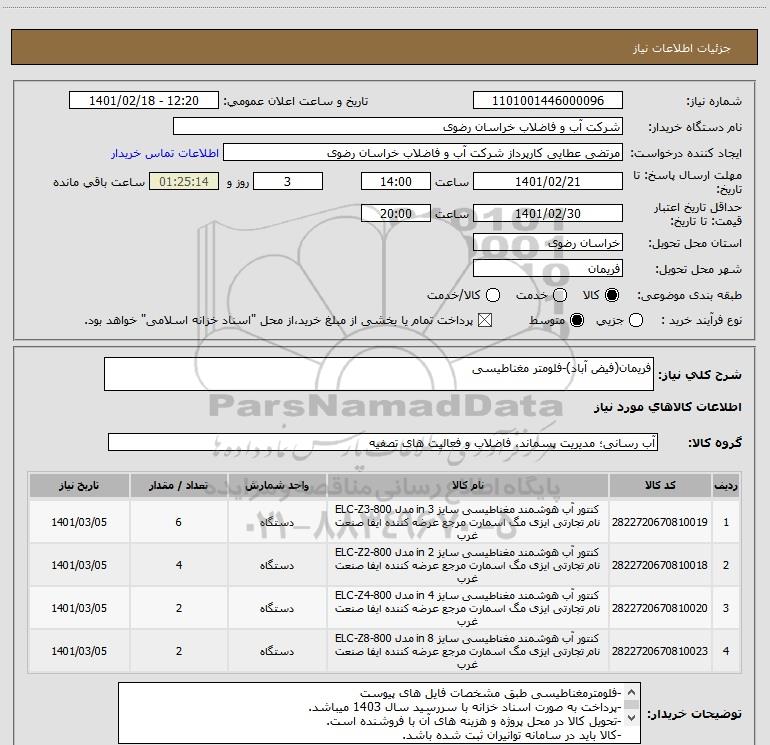Viewport: 770px width, 745px height.
Task: Click the need number field 1101001446000096
Action: (548, 101)
